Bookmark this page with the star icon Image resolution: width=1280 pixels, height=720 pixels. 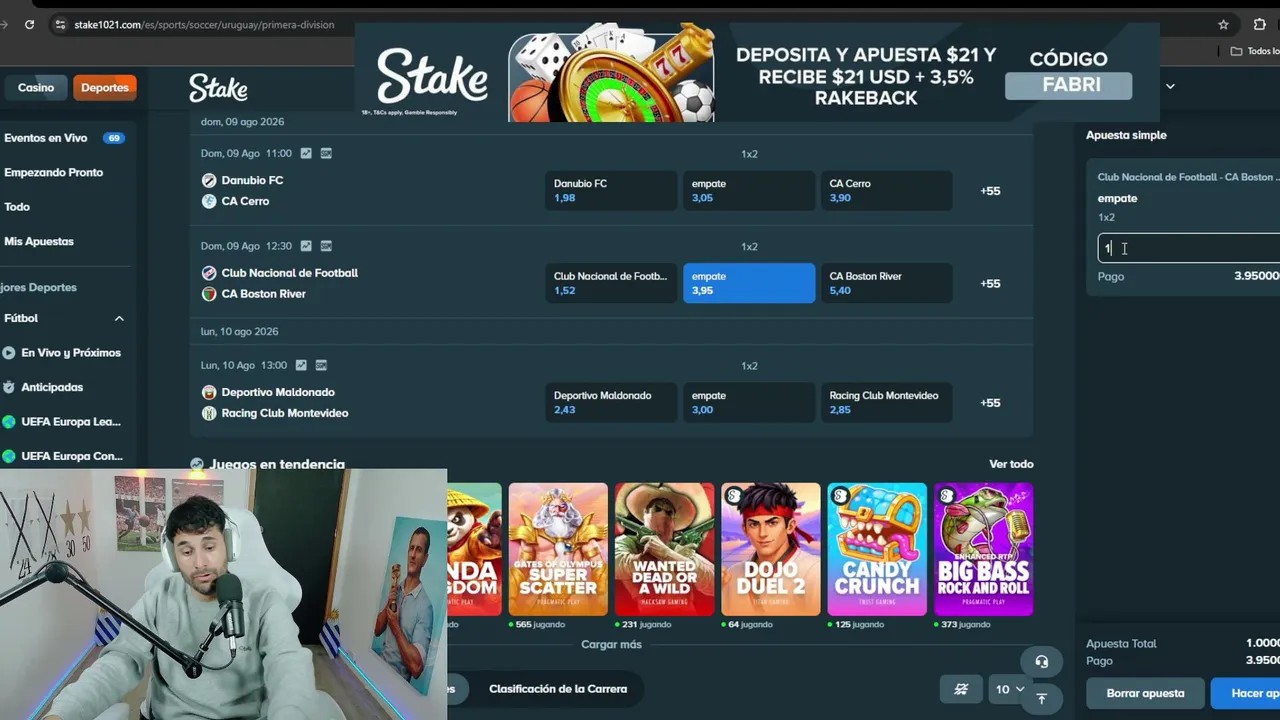tap(1223, 24)
